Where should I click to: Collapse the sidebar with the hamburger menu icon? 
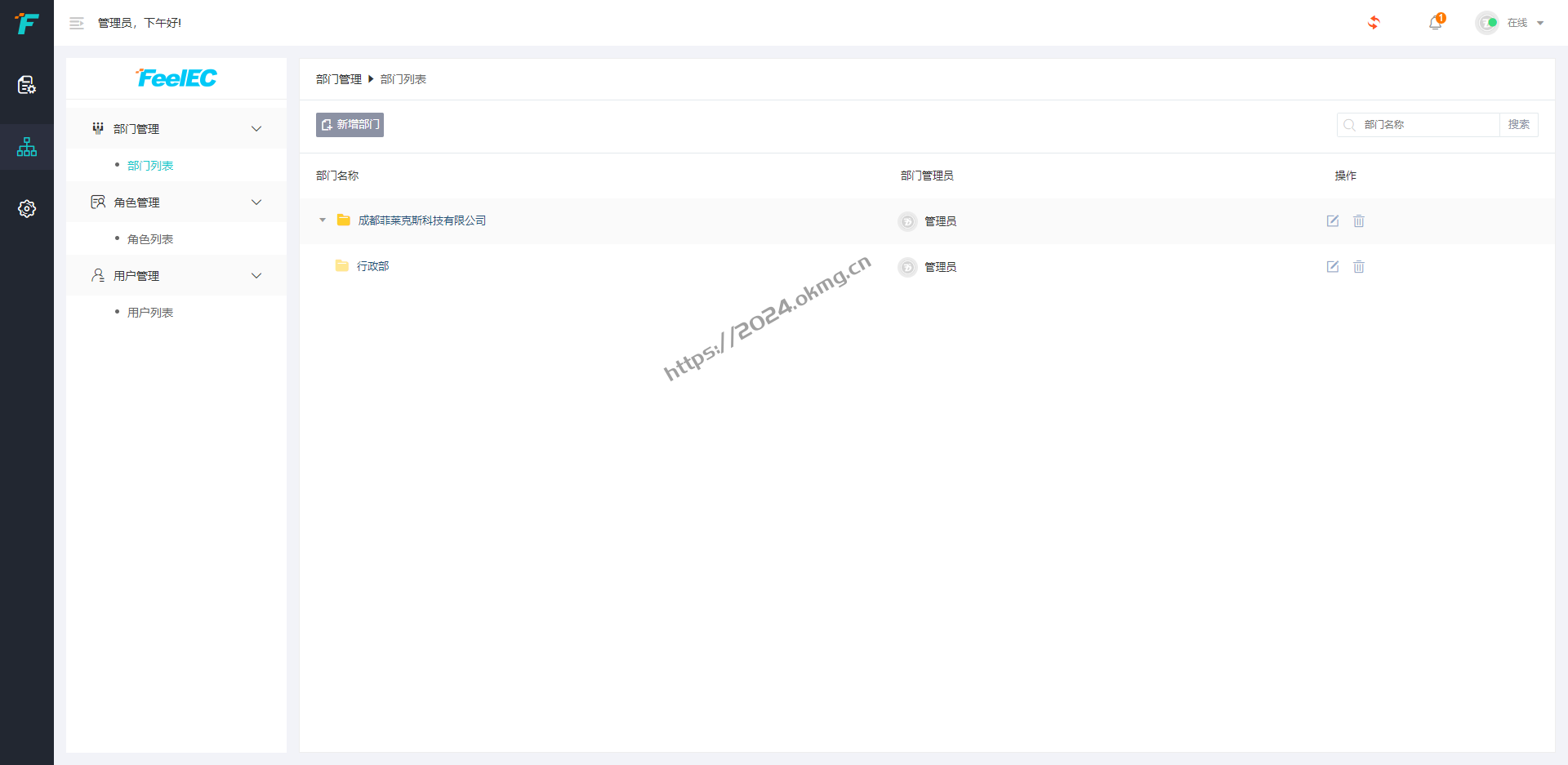77,24
